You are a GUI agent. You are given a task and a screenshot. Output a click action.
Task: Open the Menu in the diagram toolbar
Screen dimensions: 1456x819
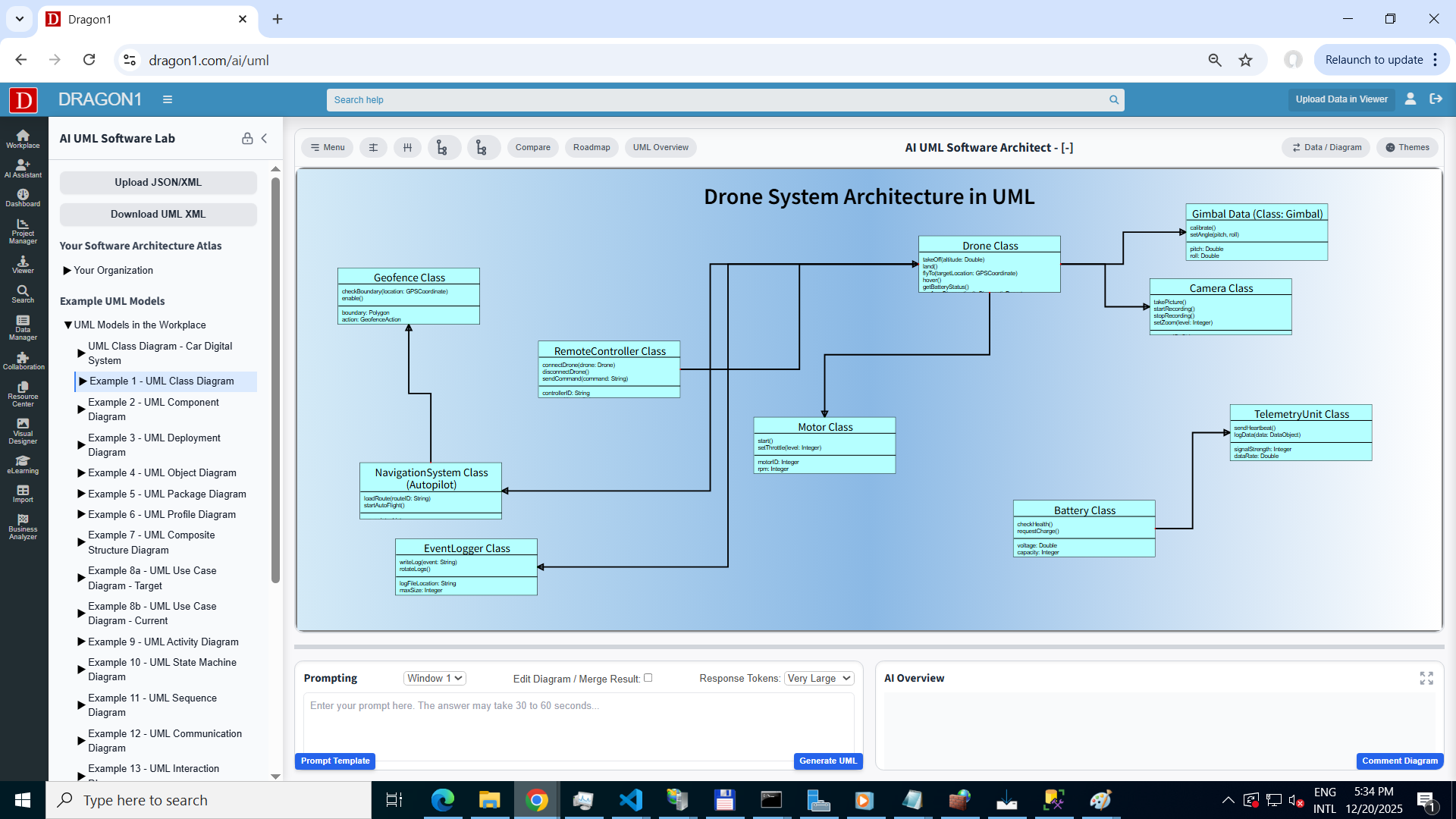click(x=327, y=147)
